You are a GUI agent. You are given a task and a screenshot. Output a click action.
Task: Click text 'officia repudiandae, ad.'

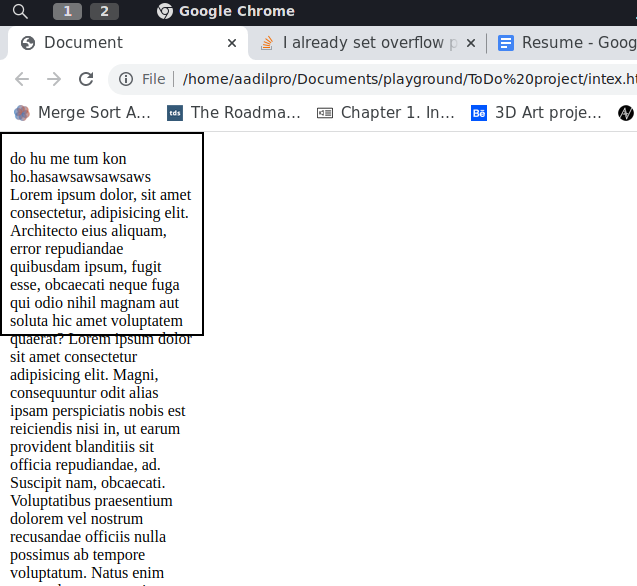pos(85,464)
